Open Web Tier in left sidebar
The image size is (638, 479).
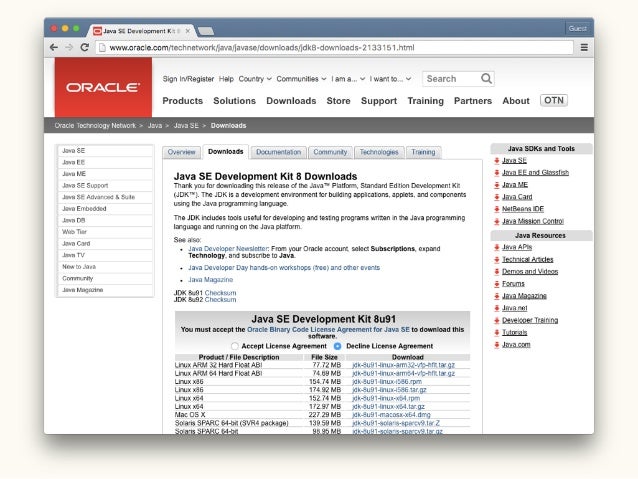tap(105, 232)
